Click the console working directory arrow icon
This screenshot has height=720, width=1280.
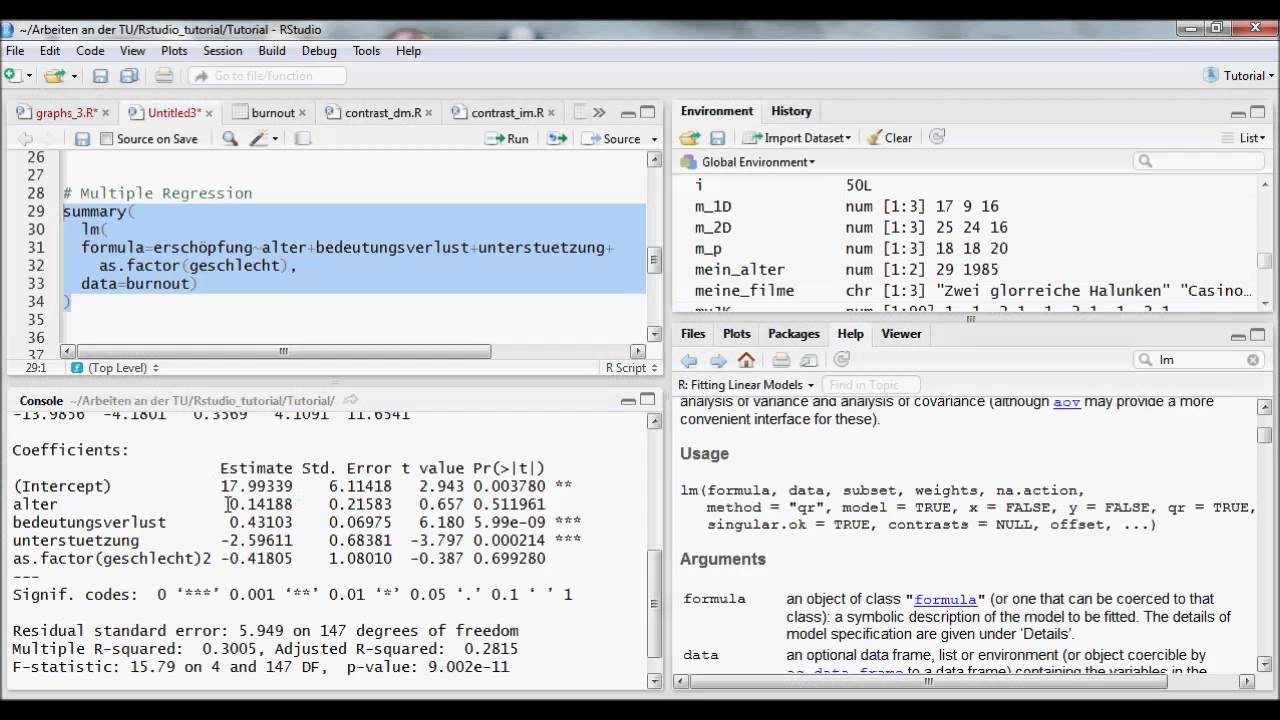click(x=350, y=401)
